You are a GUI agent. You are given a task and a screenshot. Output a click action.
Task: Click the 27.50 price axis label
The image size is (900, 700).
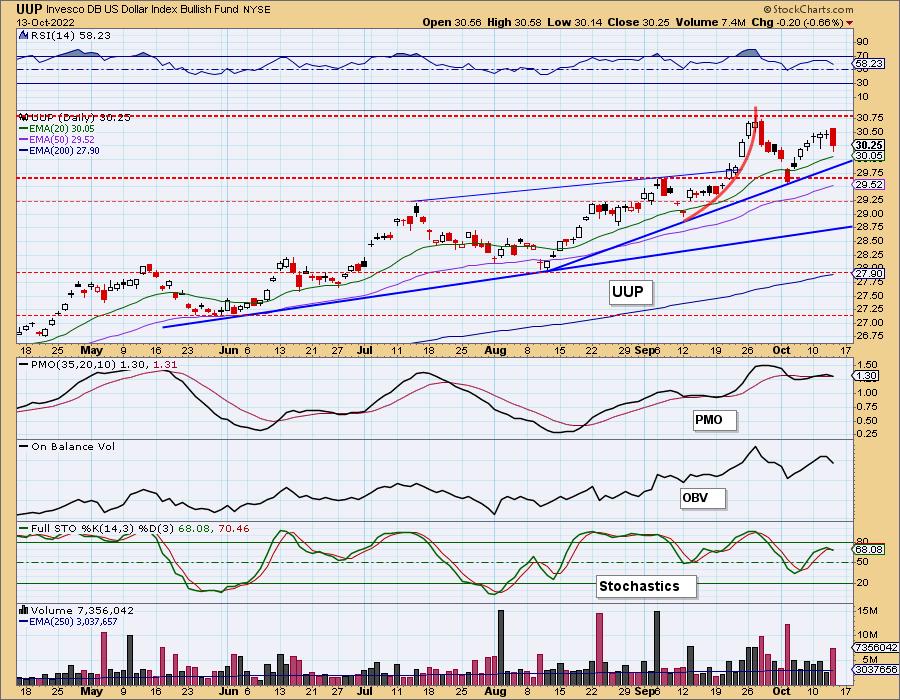pos(870,295)
